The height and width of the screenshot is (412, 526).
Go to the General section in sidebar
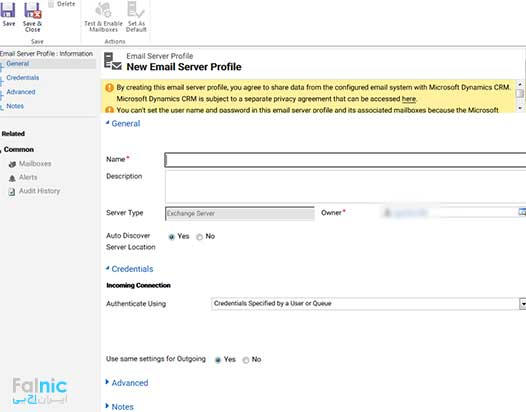[x=18, y=63]
